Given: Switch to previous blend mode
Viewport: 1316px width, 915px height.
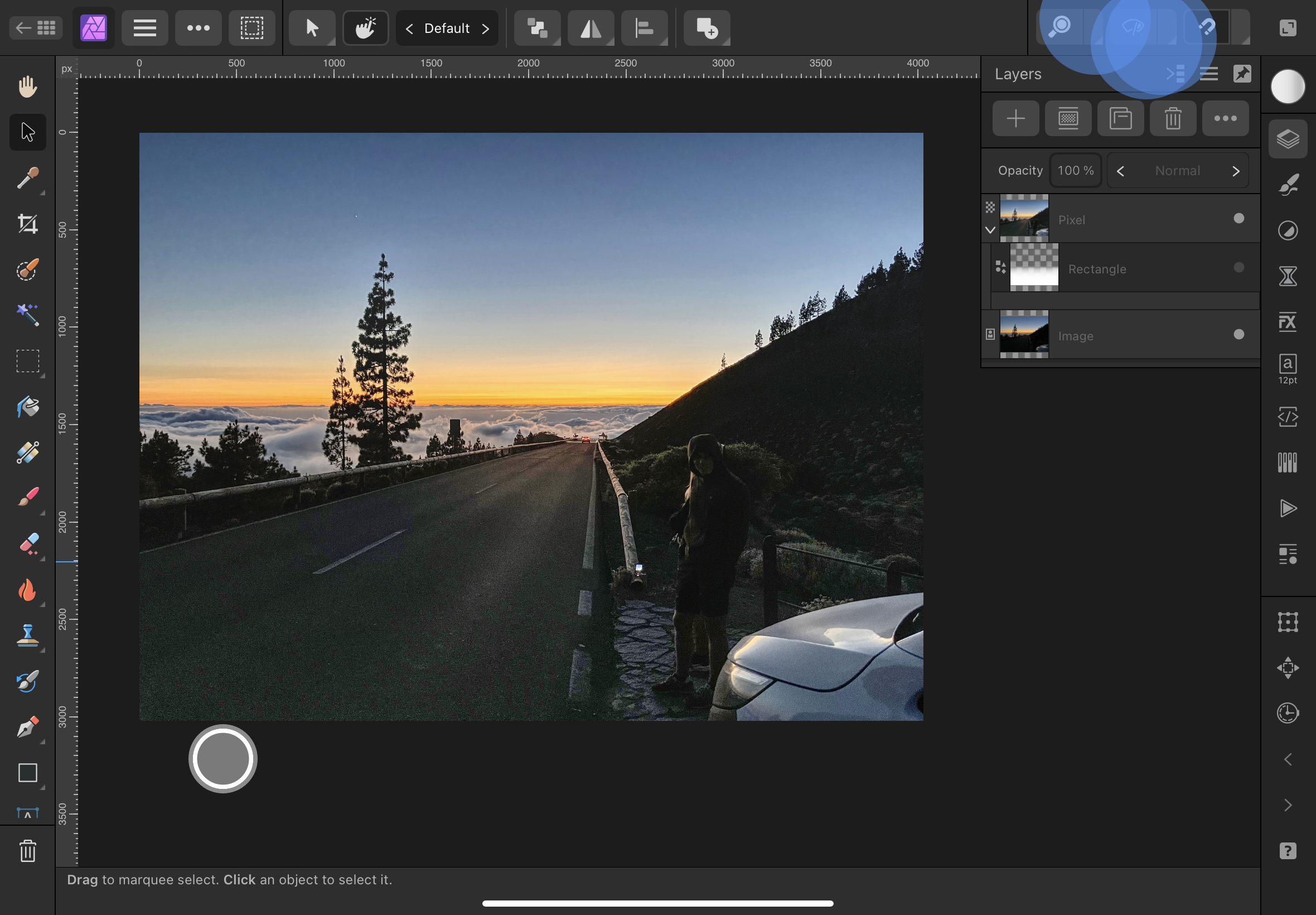Looking at the screenshot, I should coord(1121,171).
